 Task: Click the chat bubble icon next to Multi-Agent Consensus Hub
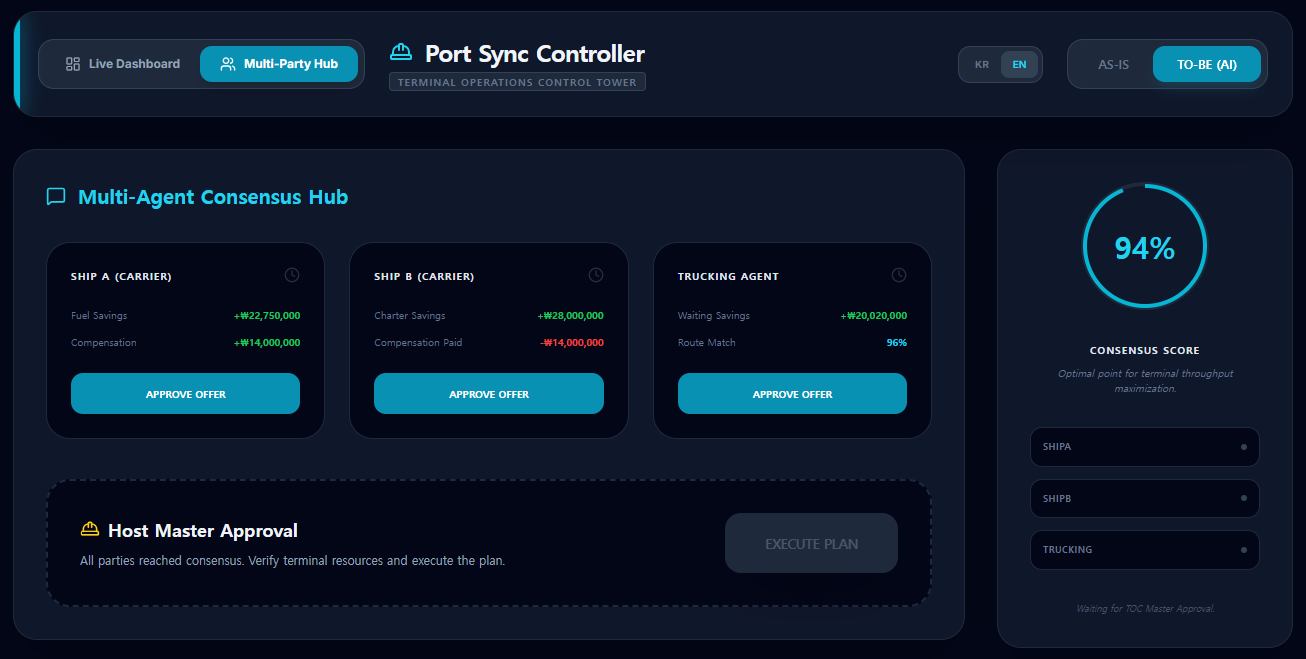click(55, 196)
